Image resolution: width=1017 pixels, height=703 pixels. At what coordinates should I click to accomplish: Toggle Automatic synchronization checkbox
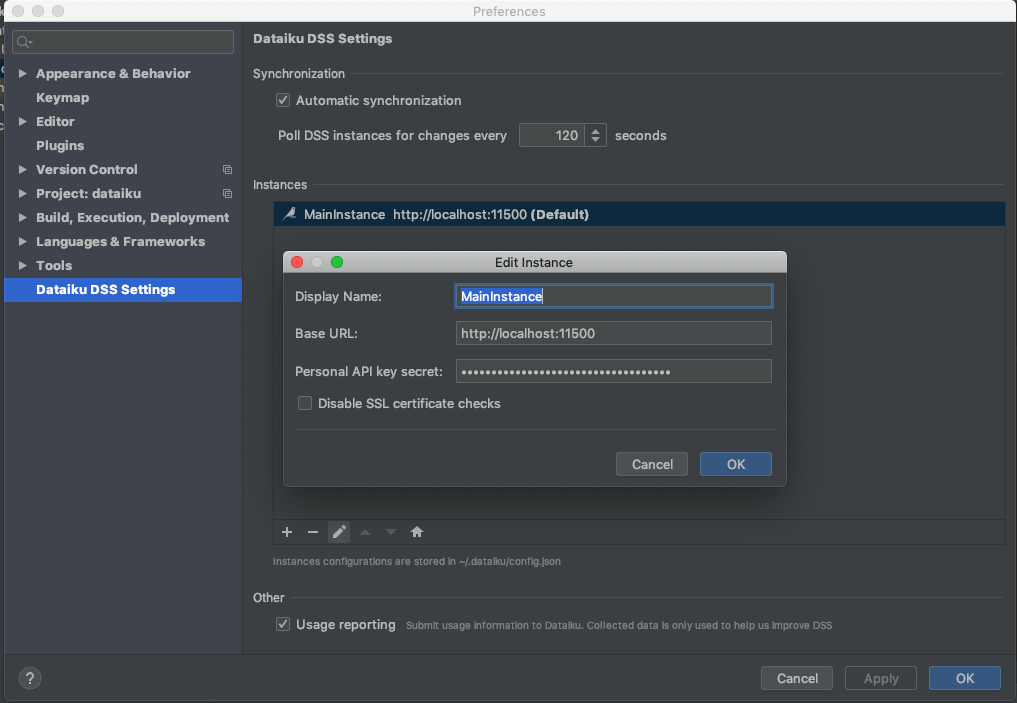pos(283,100)
